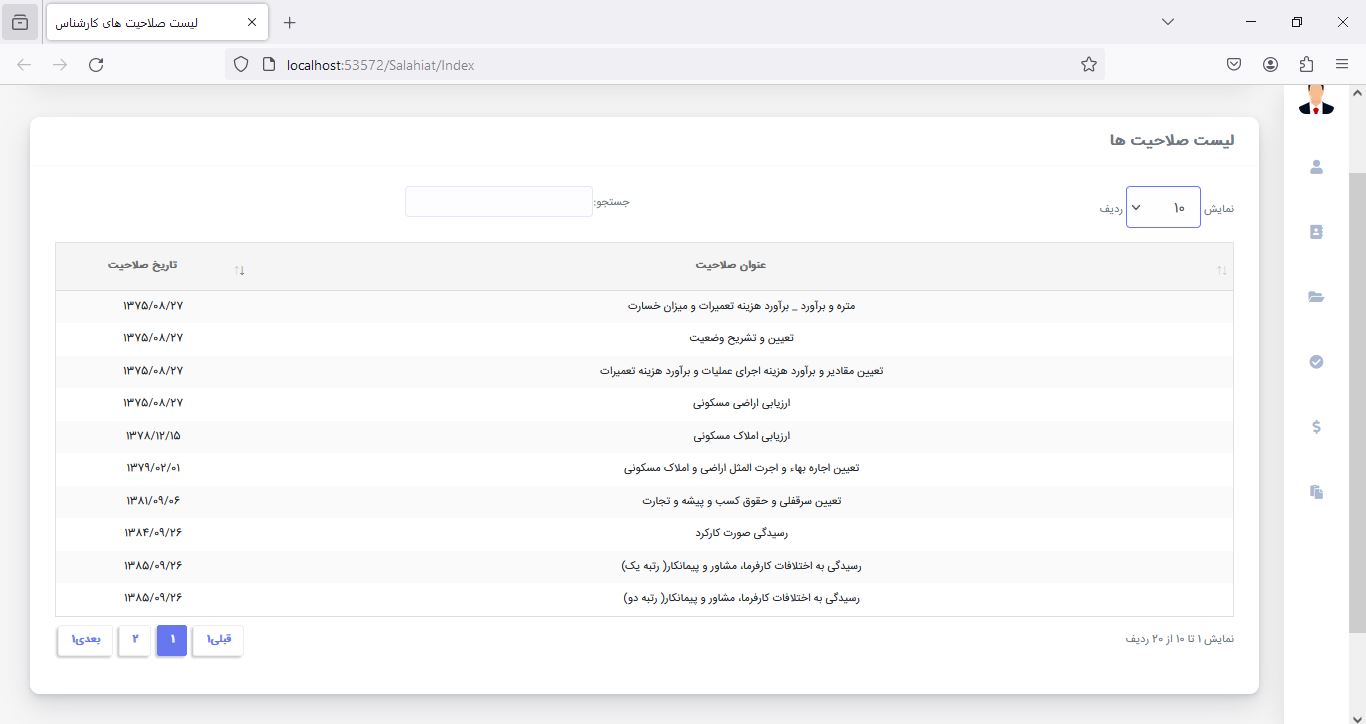Image resolution: width=1366 pixels, height=724 pixels.
Task: Click the بعدی next page button
Action: point(84,640)
